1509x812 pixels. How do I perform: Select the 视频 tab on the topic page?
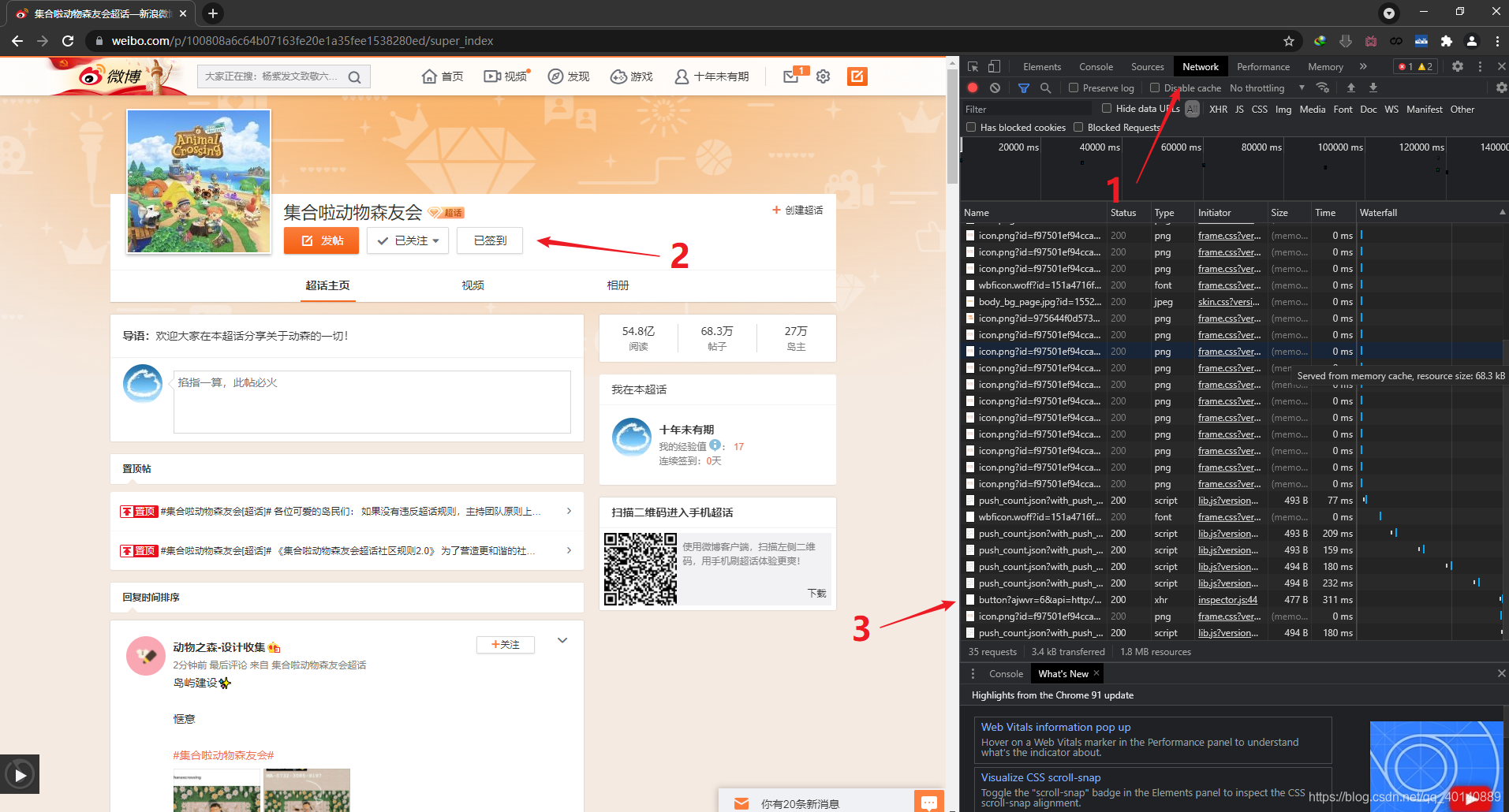tap(472, 285)
